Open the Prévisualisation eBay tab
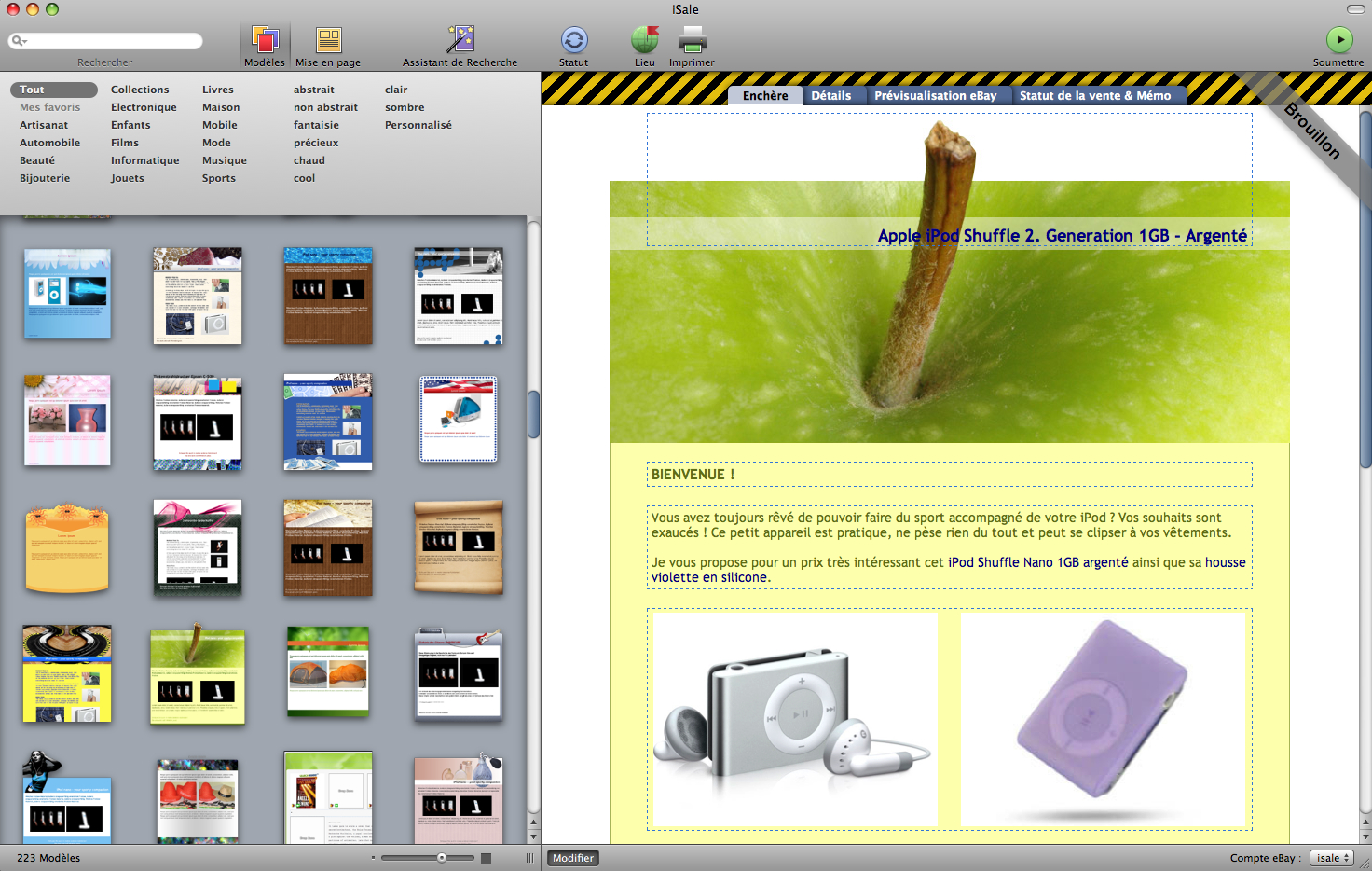Image resolution: width=1372 pixels, height=871 pixels. 935,95
